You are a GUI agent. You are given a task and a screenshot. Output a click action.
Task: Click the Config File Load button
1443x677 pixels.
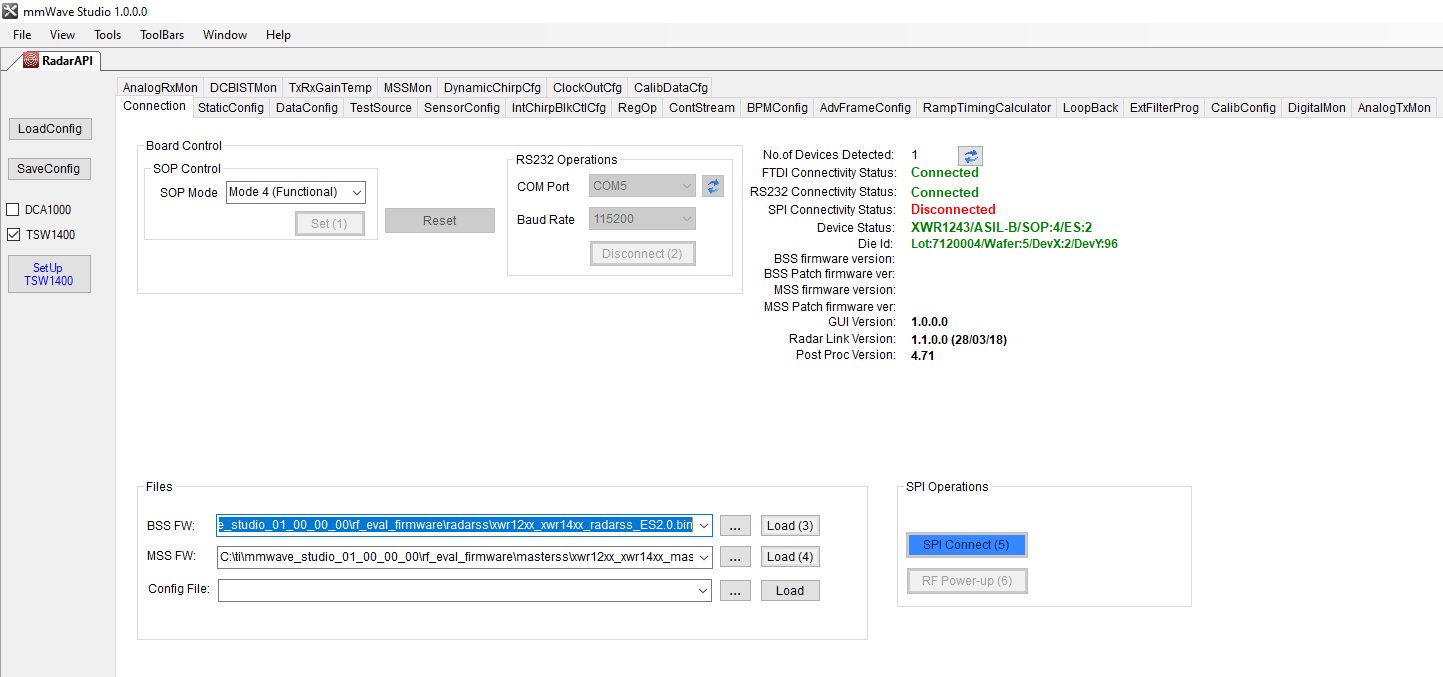click(790, 591)
